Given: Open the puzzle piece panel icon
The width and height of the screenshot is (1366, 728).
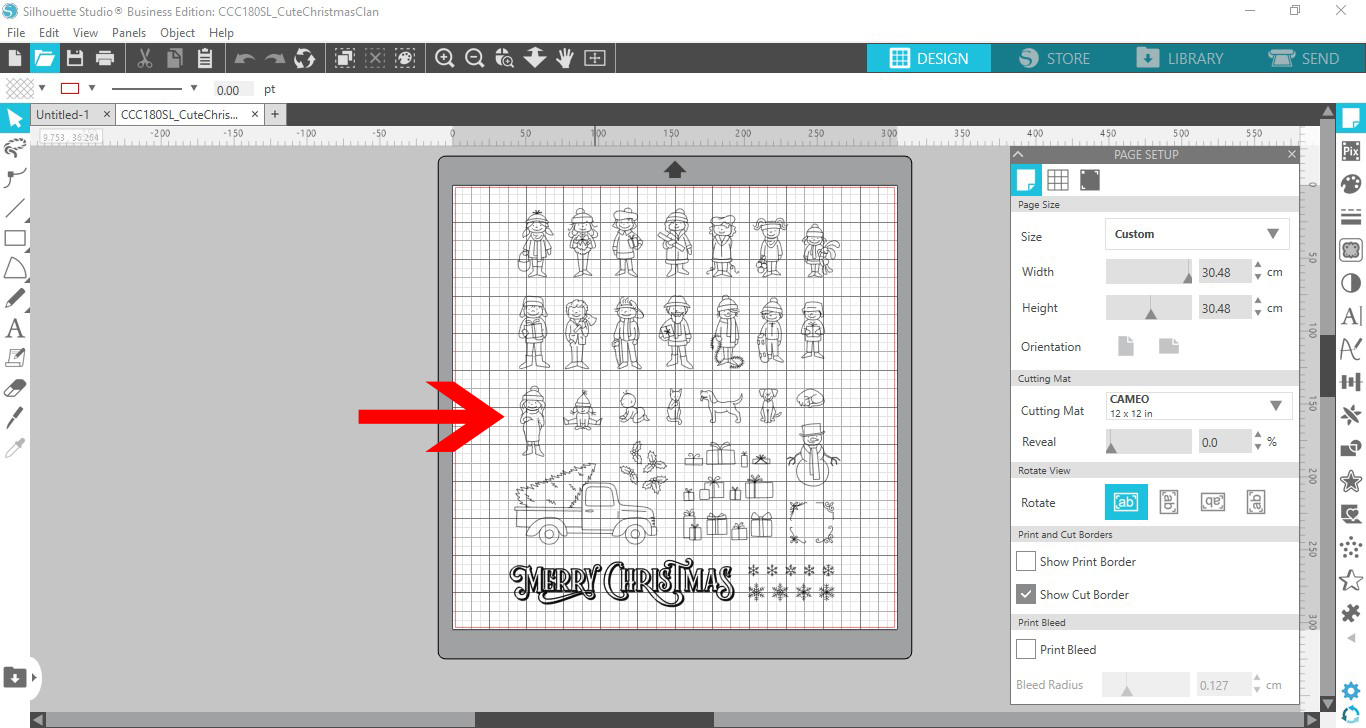Looking at the screenshot, I should tap(1351, 613).
